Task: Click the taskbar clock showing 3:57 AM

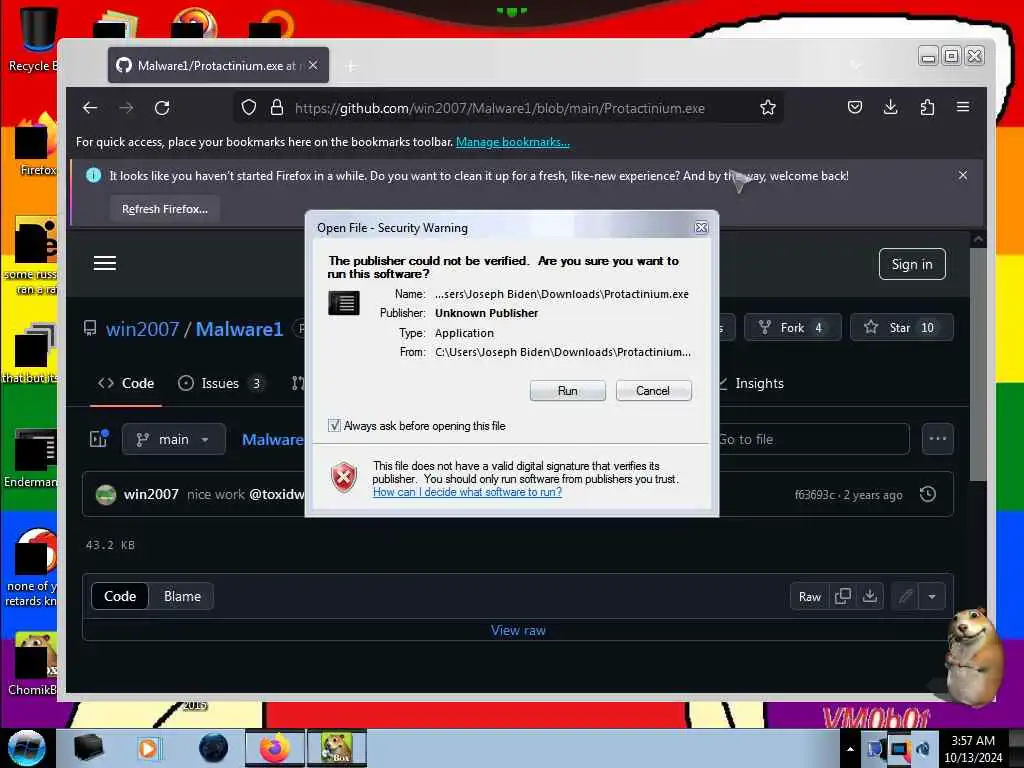Action: coord(973,748)
